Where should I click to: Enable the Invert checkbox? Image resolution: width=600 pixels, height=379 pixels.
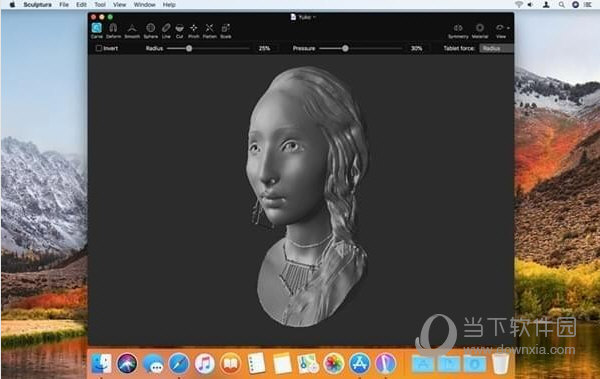99,48
